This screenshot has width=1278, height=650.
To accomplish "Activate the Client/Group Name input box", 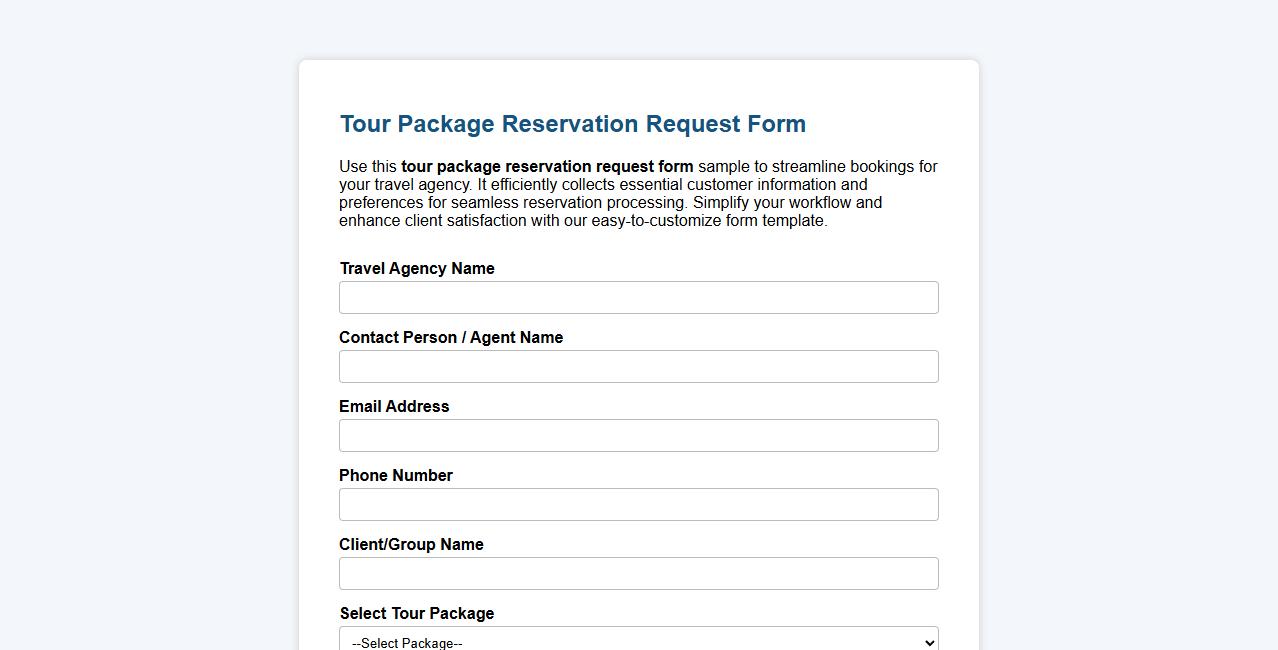I will [638, 573].
